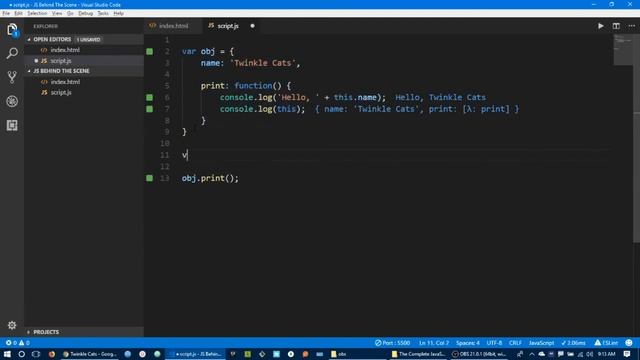Open the editor More Actions menu
This screenshot has height=360, width=640.
[631, 26]
